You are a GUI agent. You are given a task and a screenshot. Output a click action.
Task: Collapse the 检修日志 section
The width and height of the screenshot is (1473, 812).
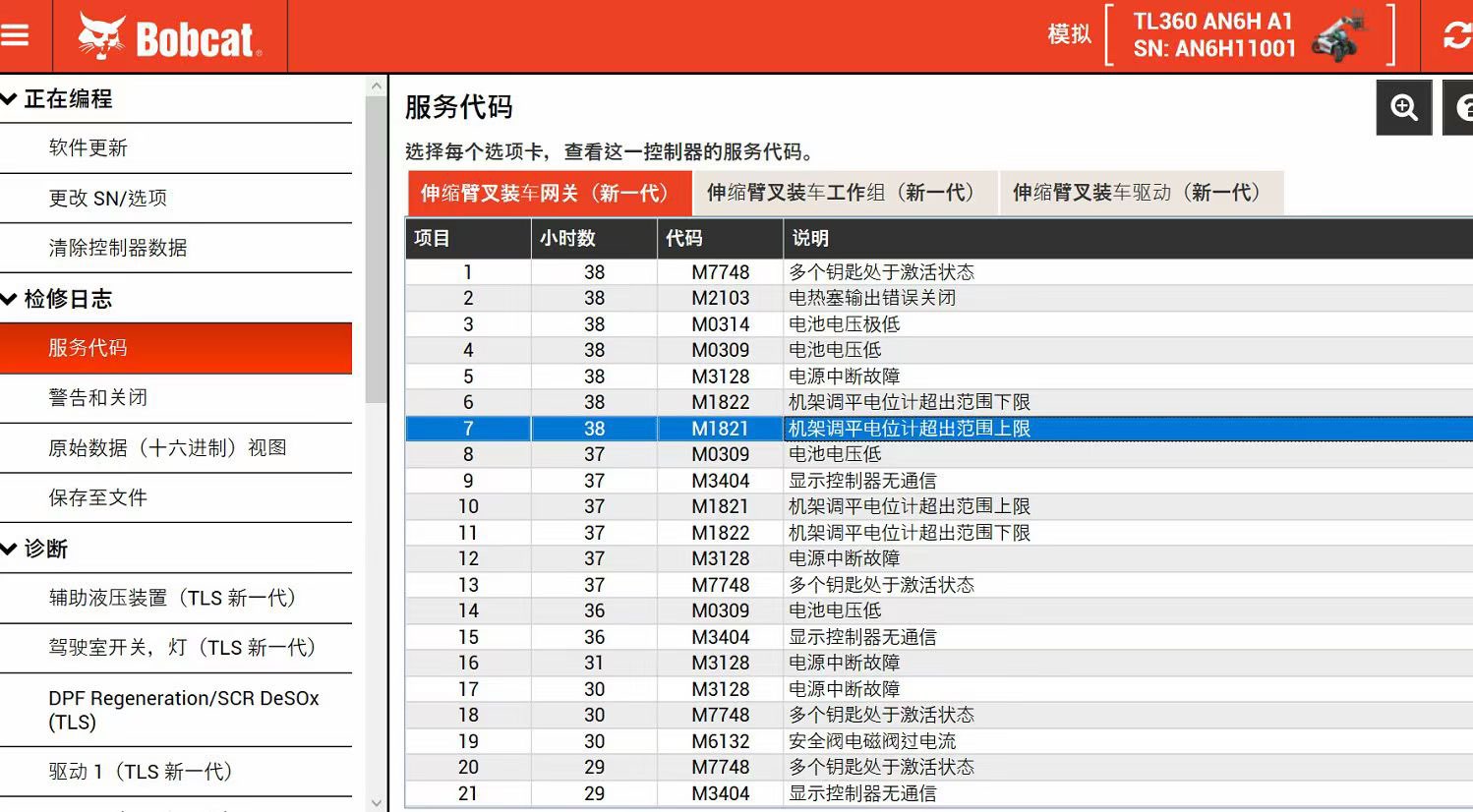10,299
